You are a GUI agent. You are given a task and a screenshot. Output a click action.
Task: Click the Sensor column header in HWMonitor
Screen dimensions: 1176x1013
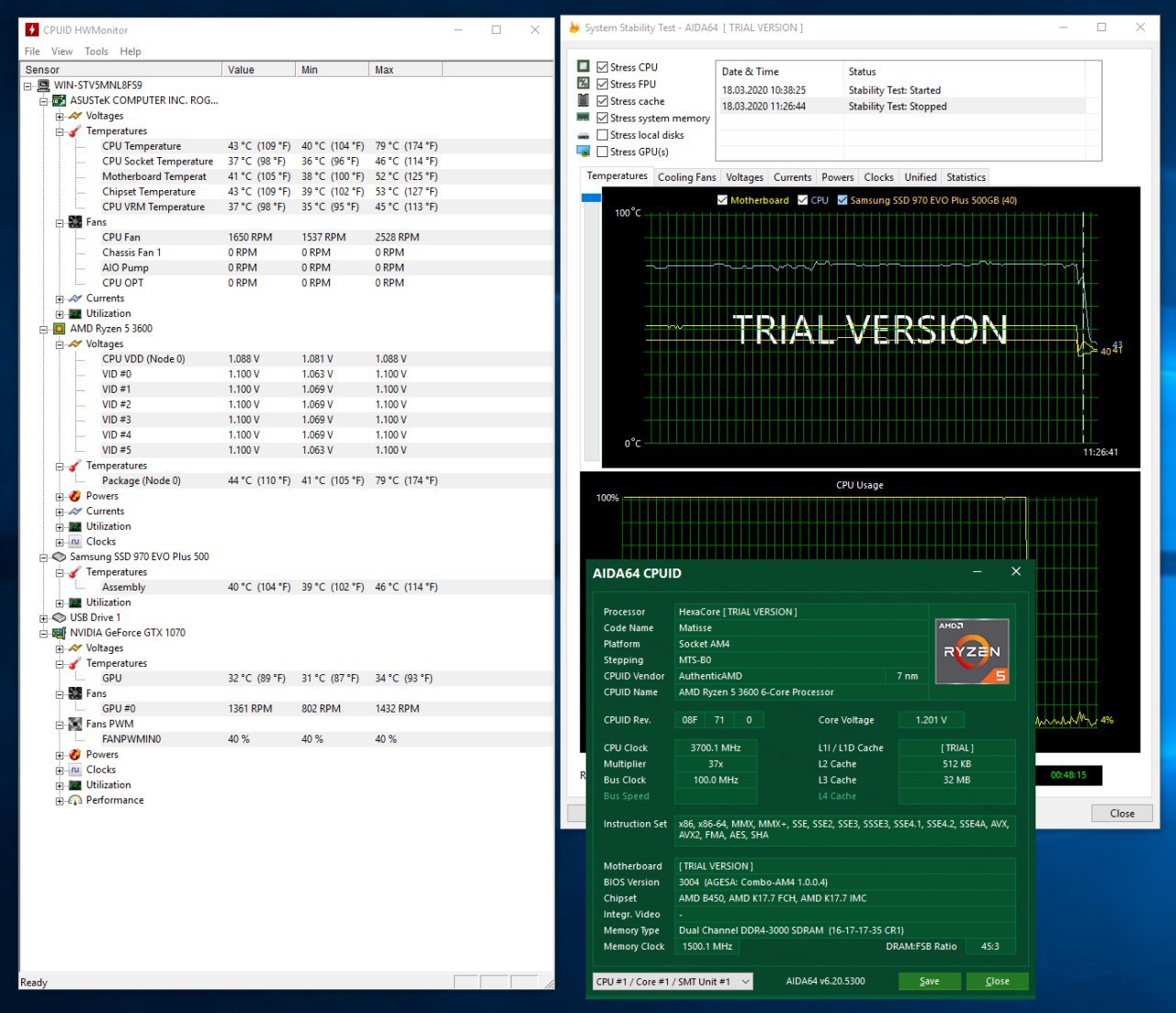tap(121, 70)
